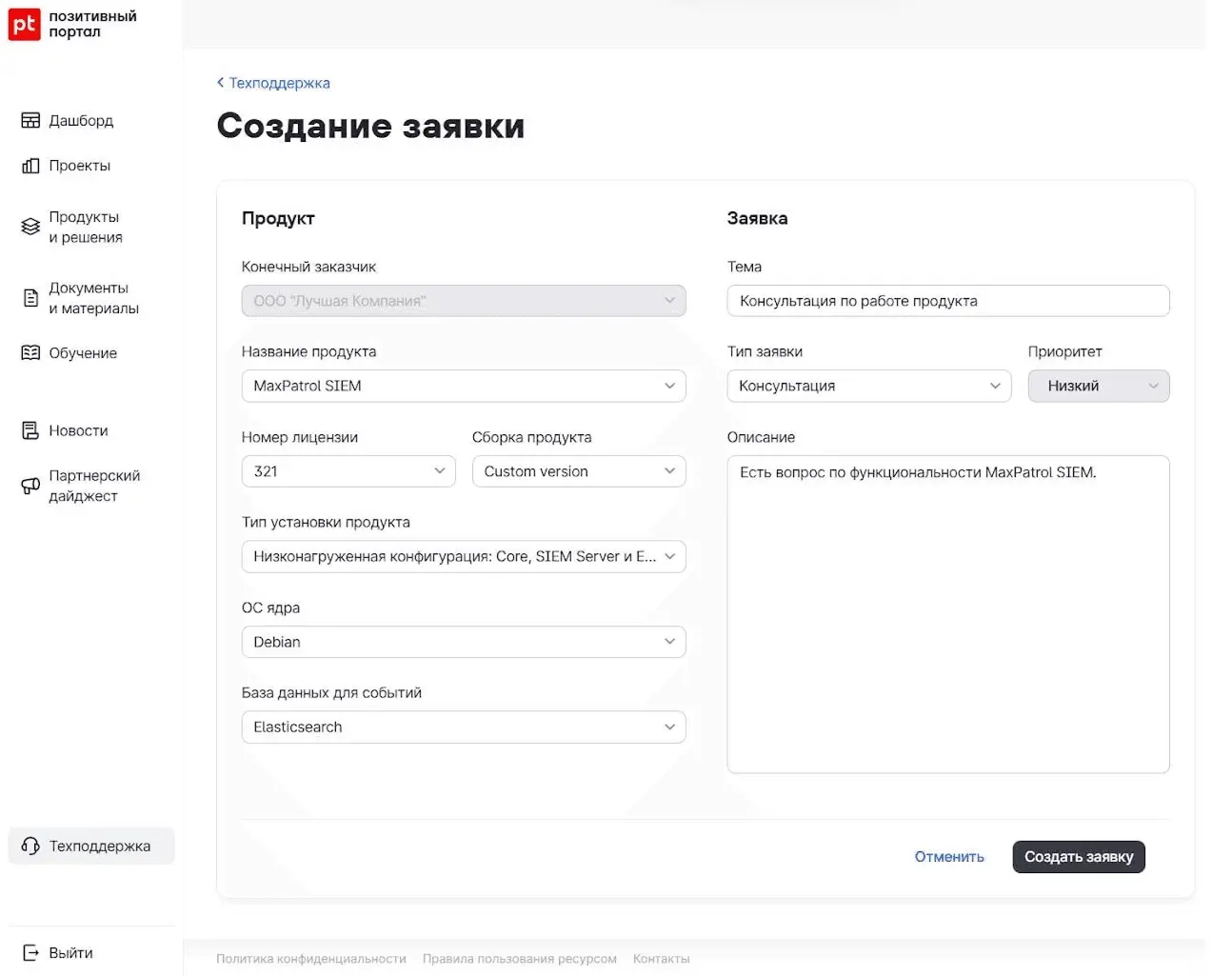Go back via Техподдержка breadcrumb link
Image resolution: width=1232 pixels, height=976 pixels.
[x=279, y=83]
